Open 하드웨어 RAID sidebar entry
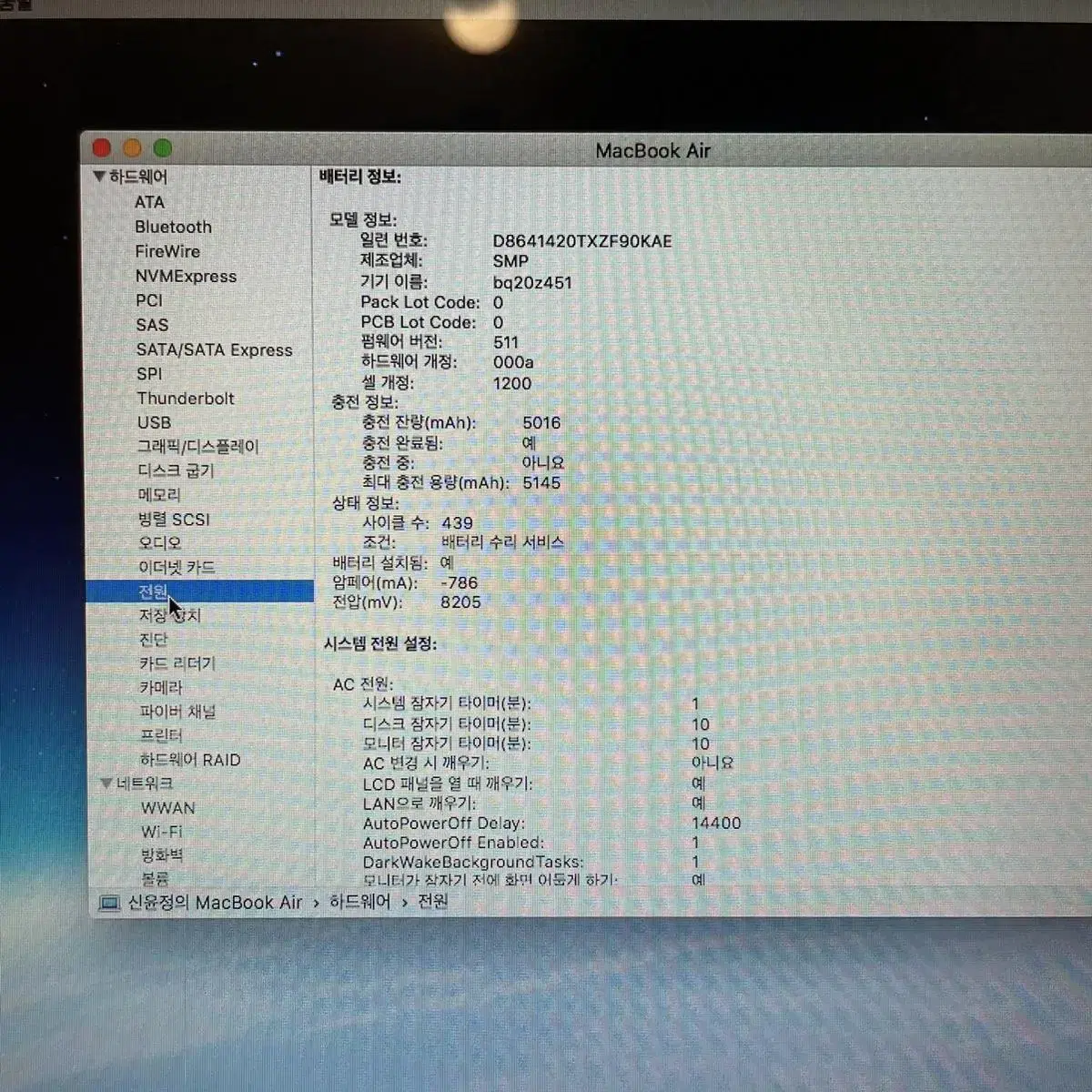This screenshot has height=1092, width=1092. [190, 760]
